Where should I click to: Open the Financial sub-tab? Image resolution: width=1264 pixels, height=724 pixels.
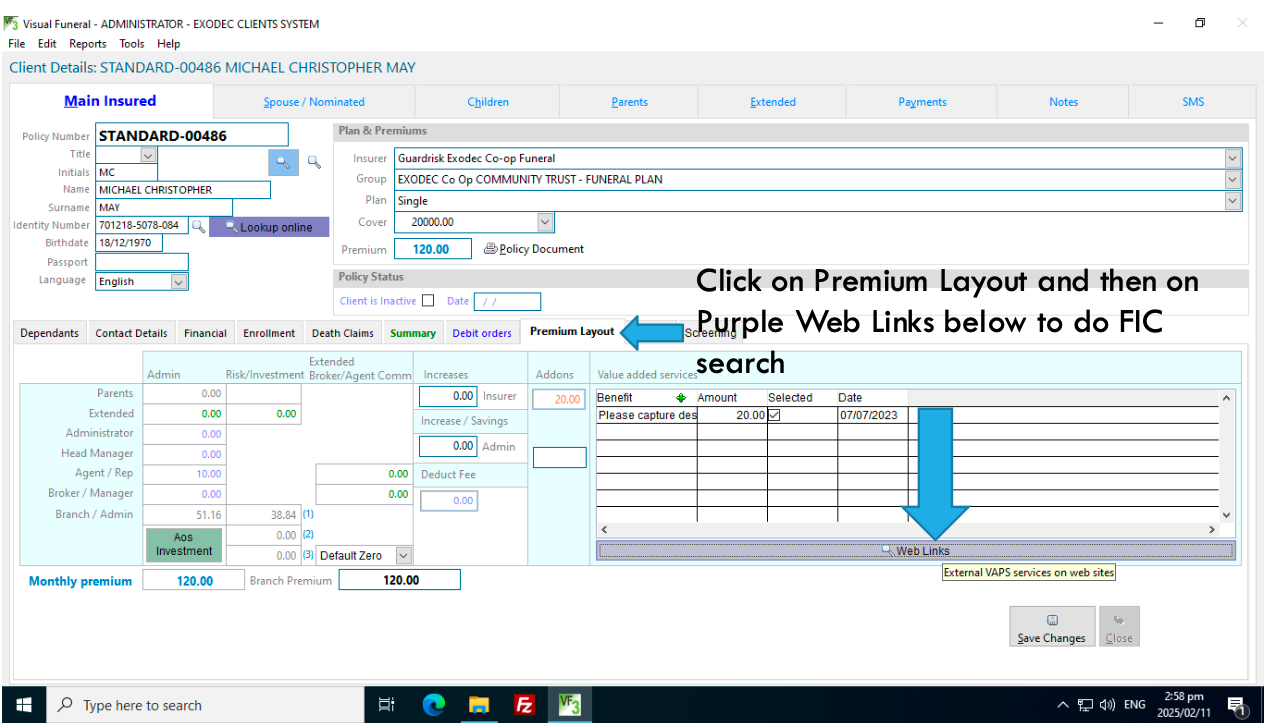(205, 333)
